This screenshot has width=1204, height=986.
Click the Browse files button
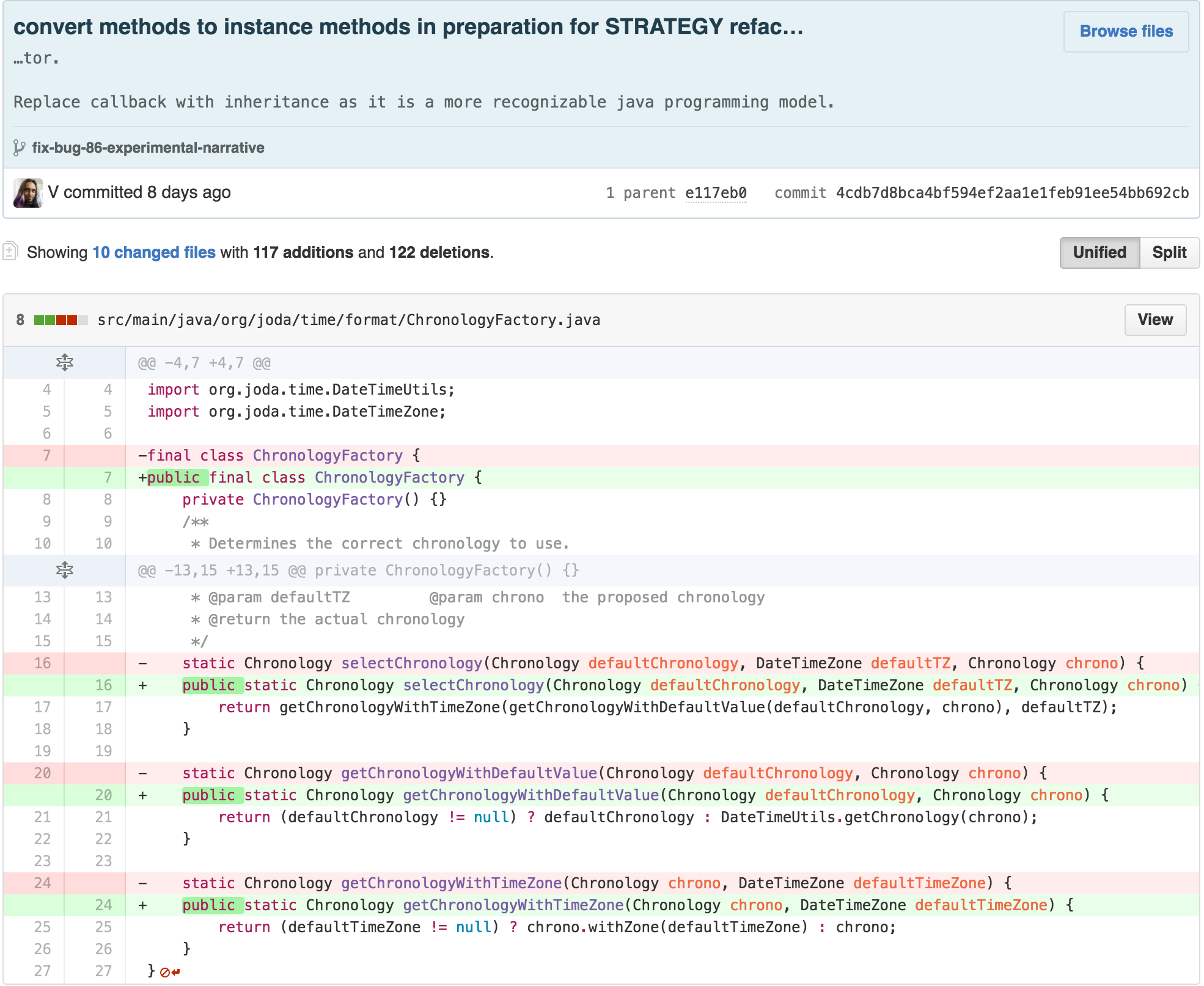1126,31
